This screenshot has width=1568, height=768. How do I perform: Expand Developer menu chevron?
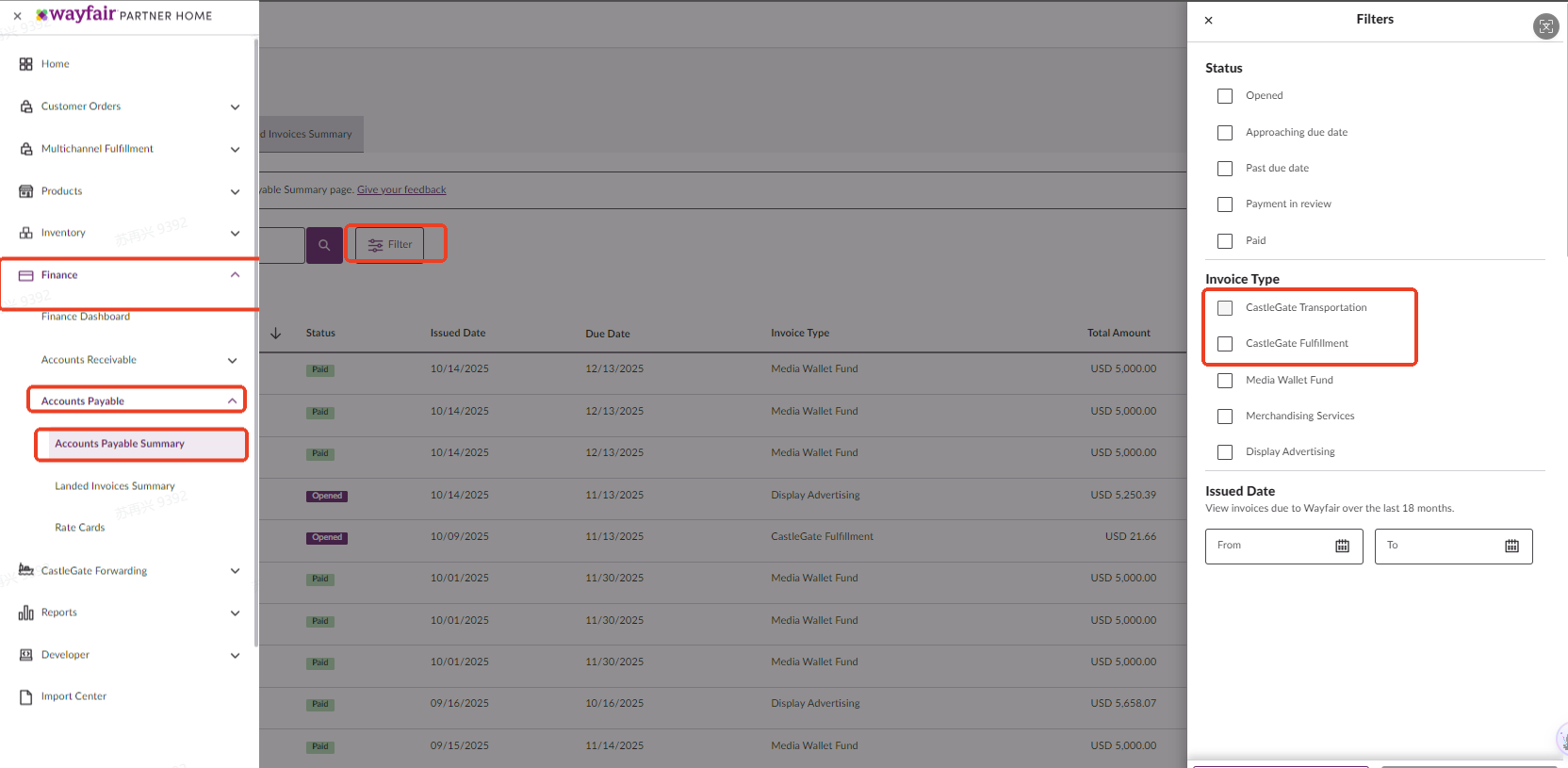pyautogui.click(x=235, y=656)
